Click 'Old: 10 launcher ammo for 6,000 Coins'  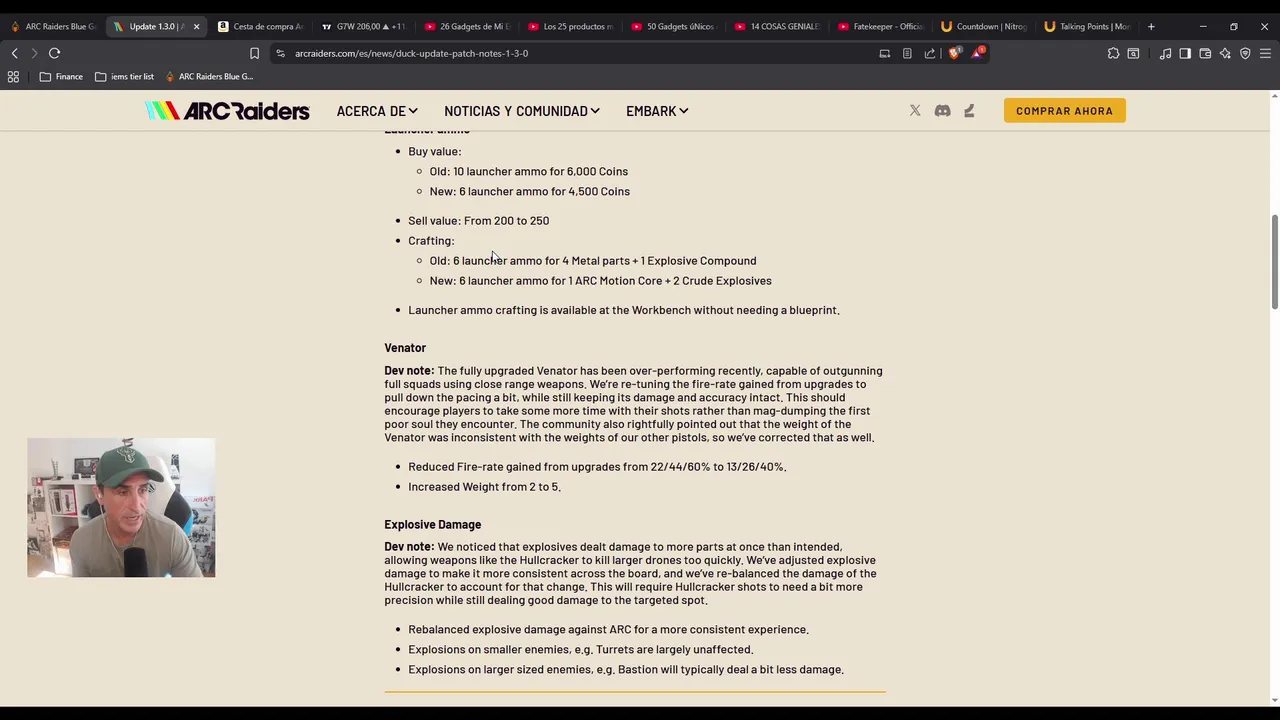pos(528,172)
